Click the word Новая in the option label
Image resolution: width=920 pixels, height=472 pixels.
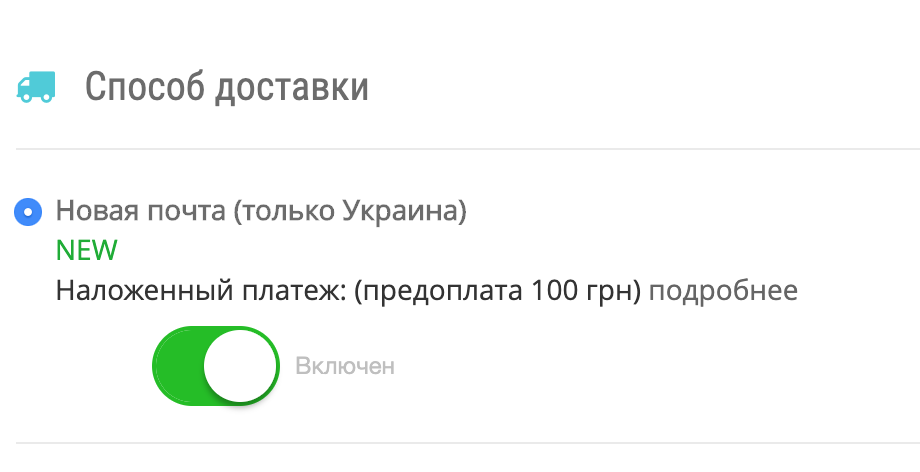pyautogui.click(x=96, y=212)
